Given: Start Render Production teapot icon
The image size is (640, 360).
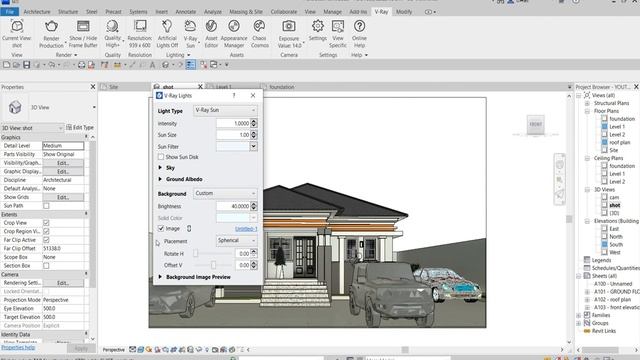Looking at the screenshot, I should pos(51,27).
